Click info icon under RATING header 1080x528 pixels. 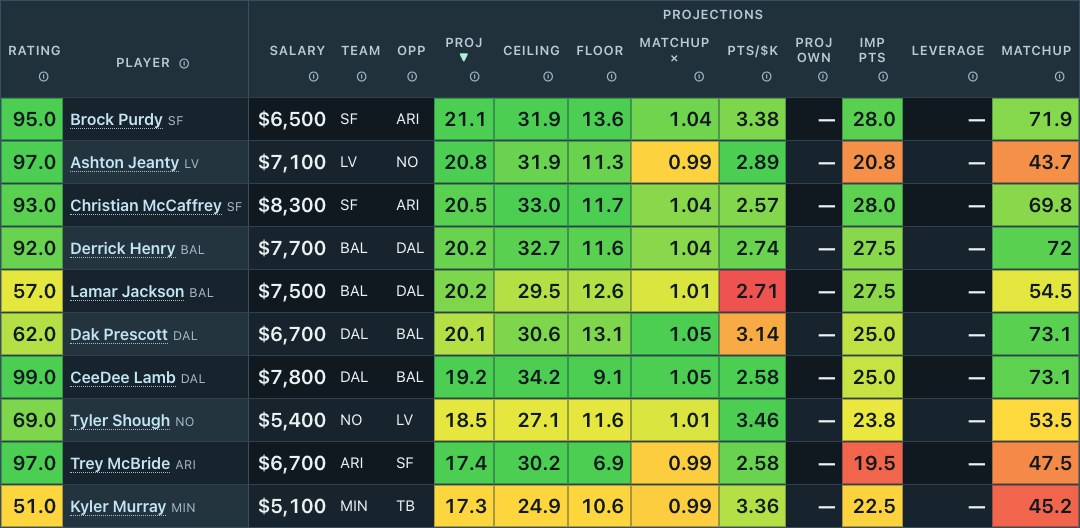click(43, 77)
